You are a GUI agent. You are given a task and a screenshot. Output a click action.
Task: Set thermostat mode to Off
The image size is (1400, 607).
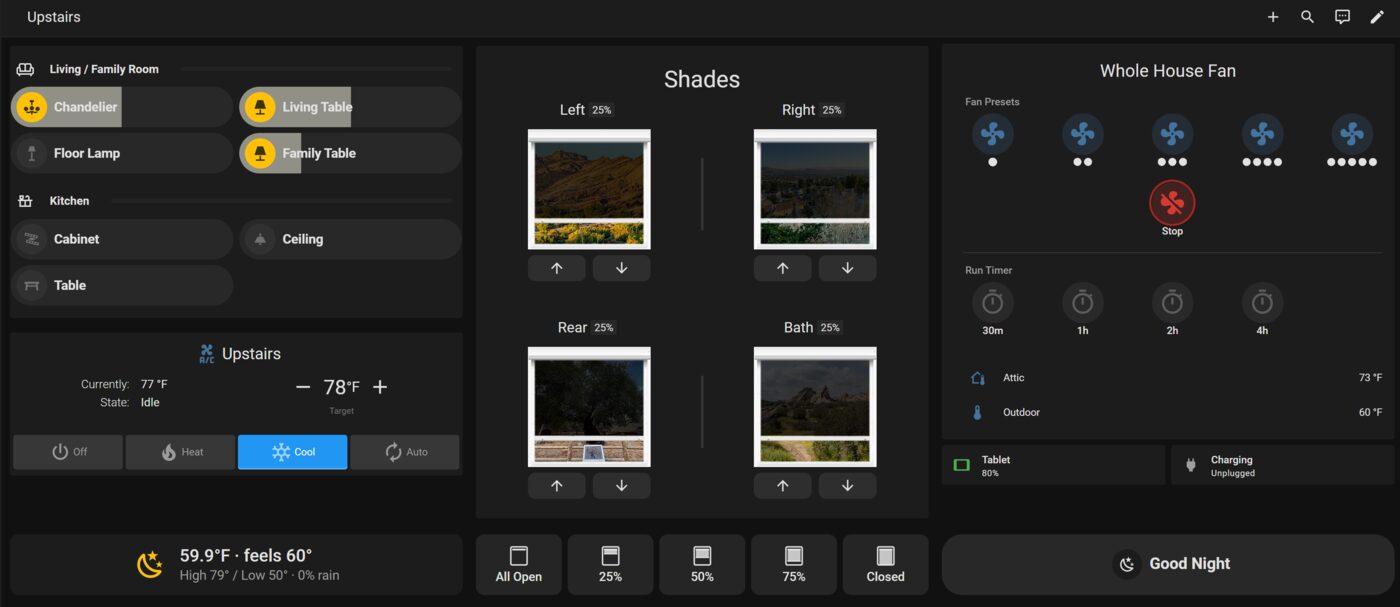[68, 452]
